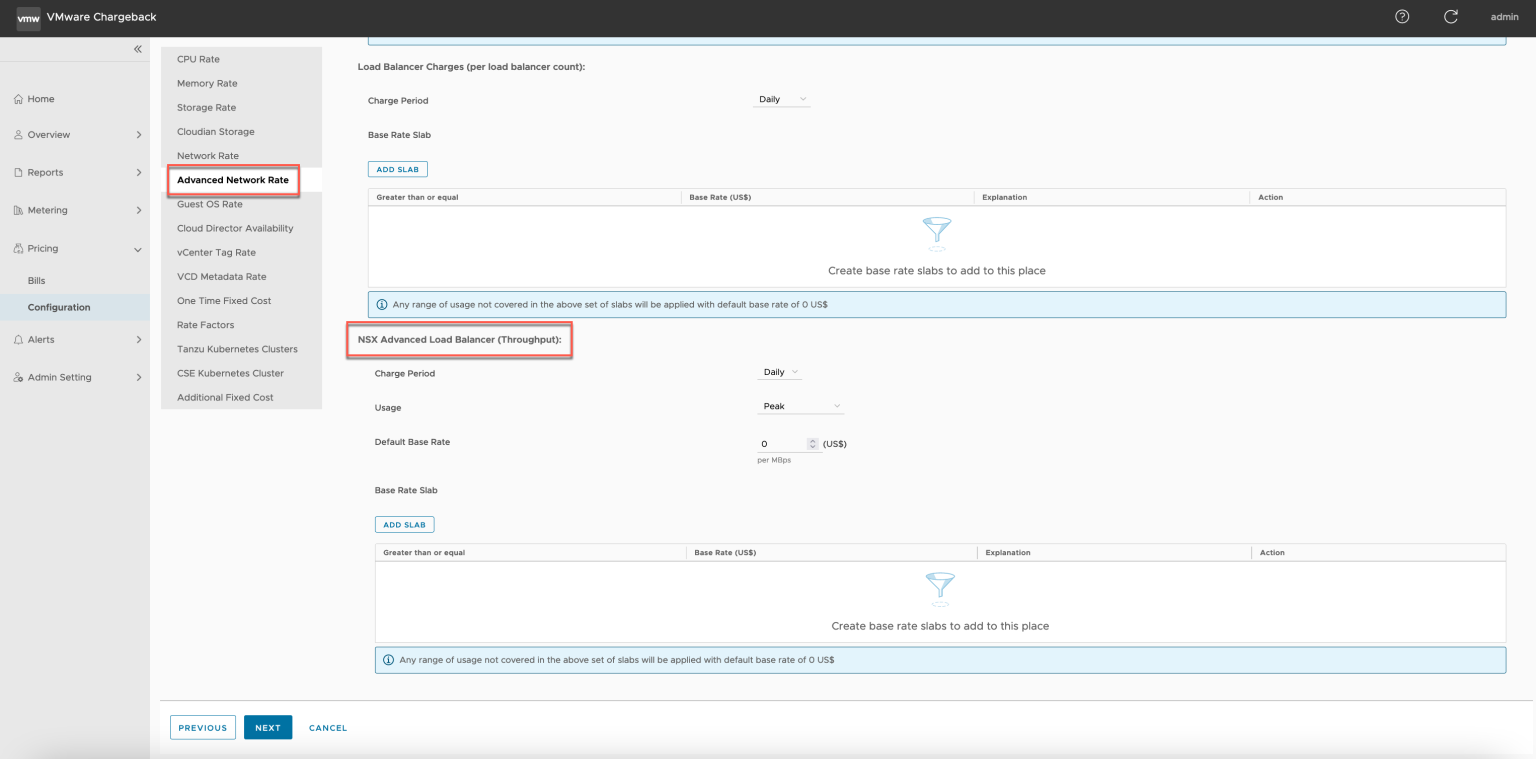Click the stepper arrows on Default Base Rate
The height and width of the screenshot is (759, 1536).
(811, 443)
